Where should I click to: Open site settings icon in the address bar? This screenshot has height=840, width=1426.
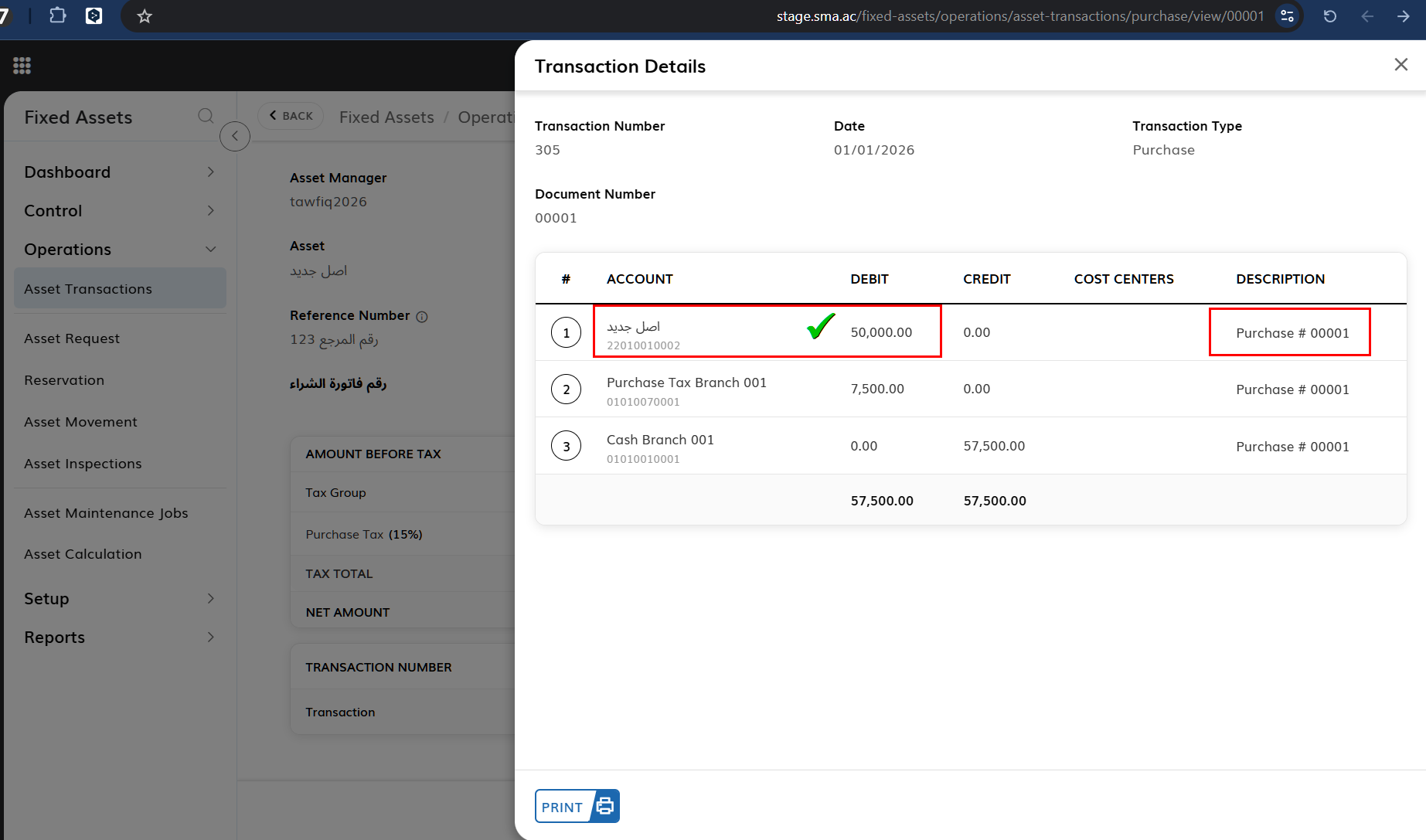[x=1287, y=15]
